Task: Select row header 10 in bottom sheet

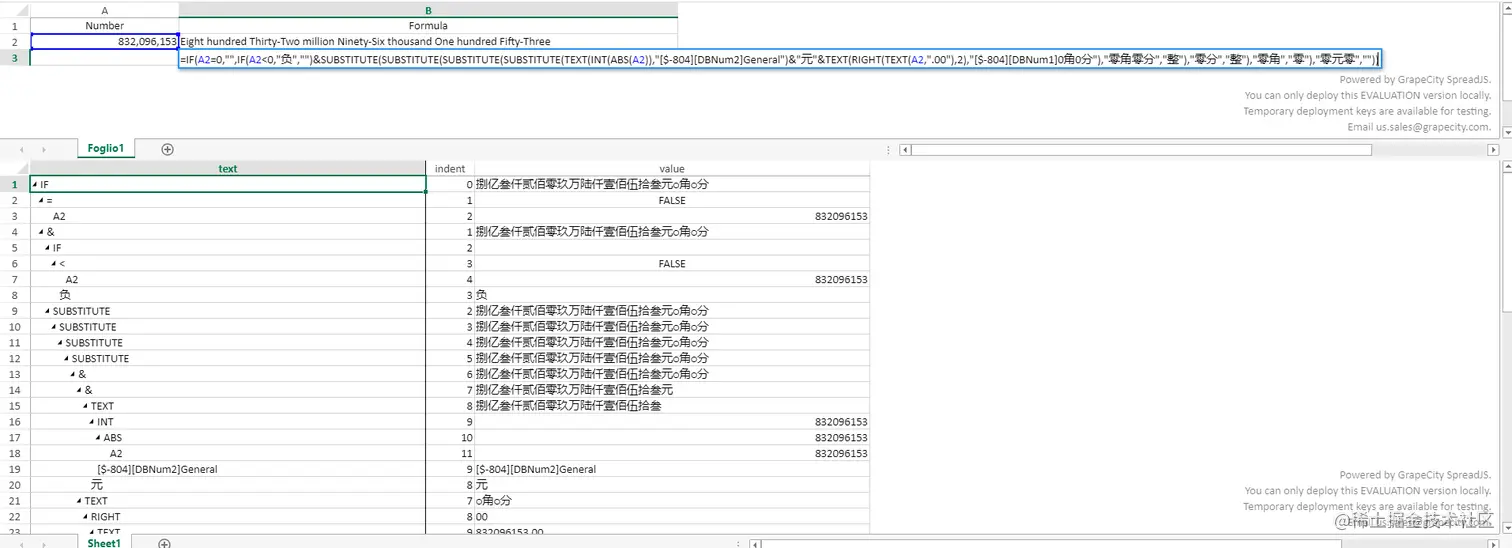Action: (15, 327)
